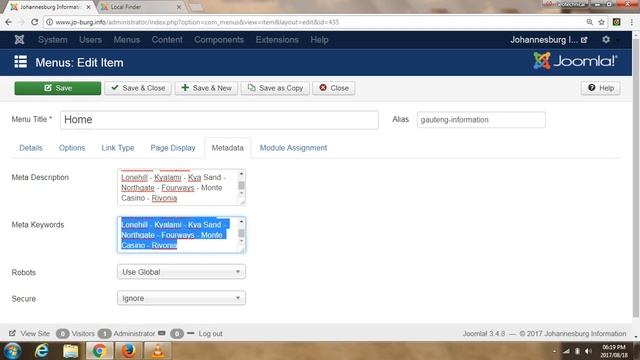Click the Log out link in footer
Screen dimensions: 640x360
tap(211, 333)
